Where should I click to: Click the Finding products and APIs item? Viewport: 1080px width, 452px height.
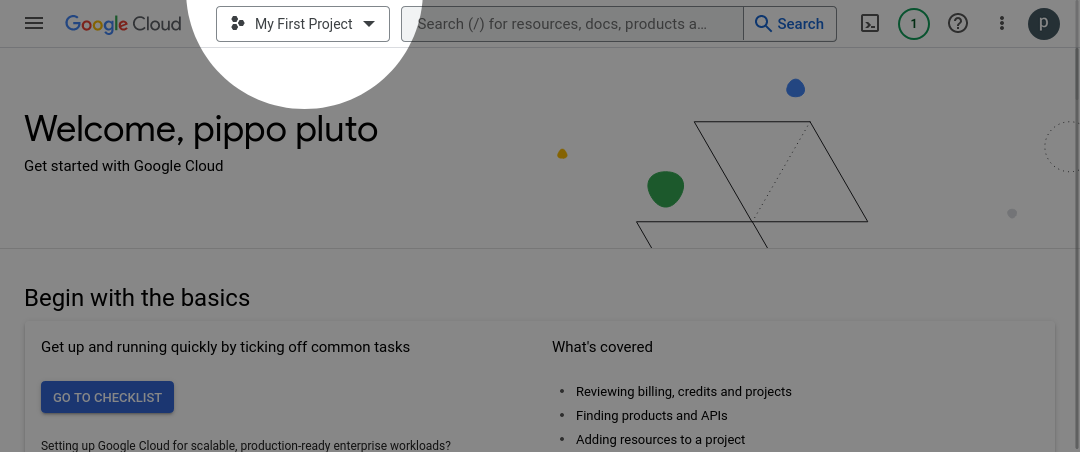[652, 415]
